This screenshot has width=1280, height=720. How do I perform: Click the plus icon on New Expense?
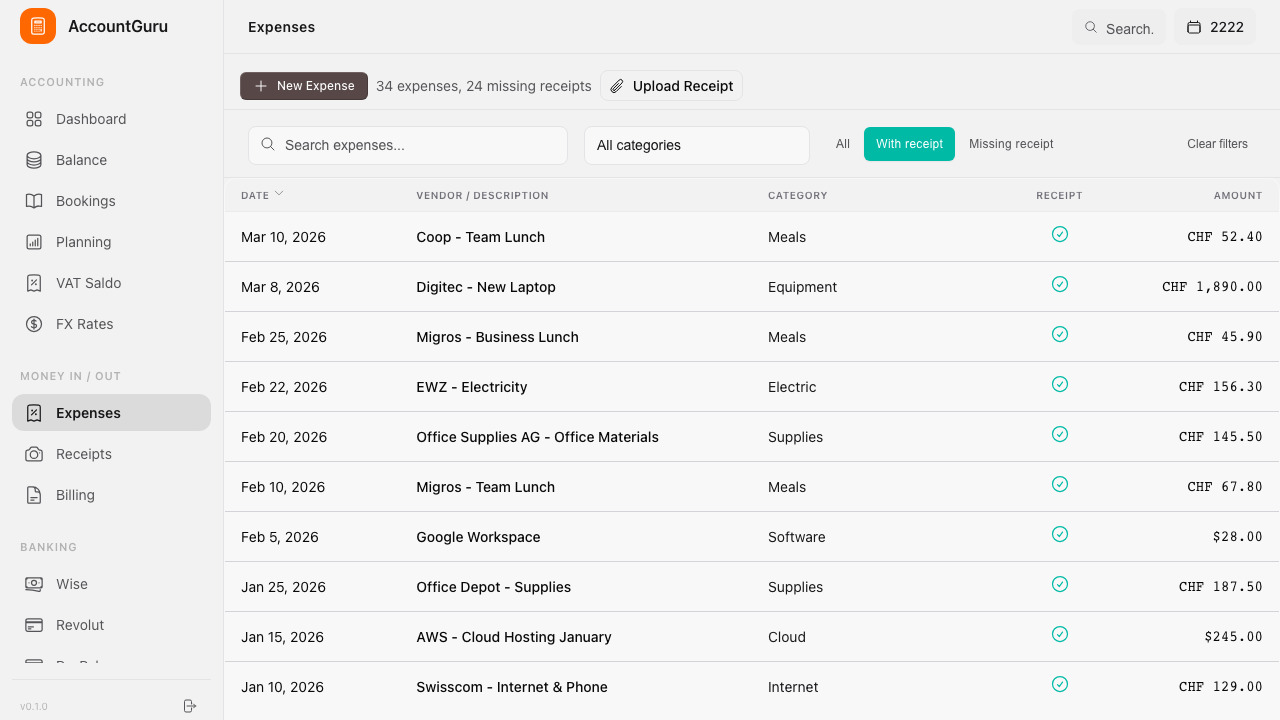261,86
